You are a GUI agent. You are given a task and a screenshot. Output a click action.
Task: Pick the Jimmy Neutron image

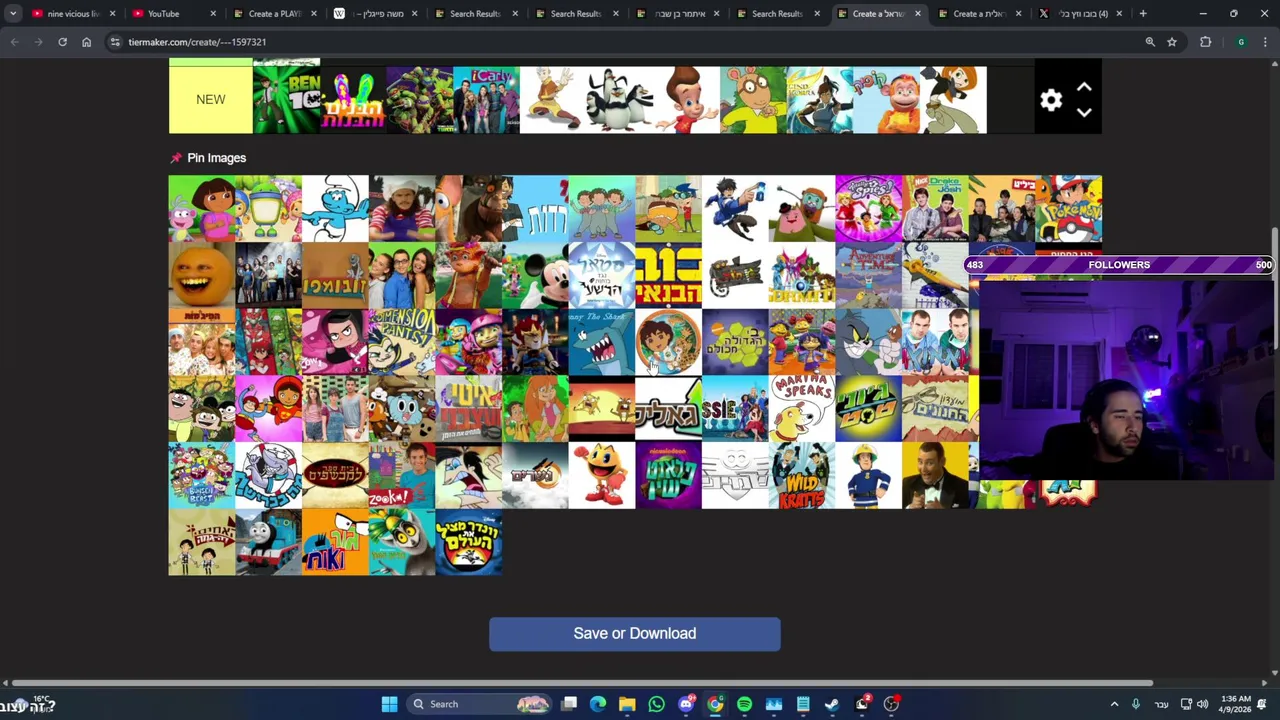[x=686, y=100]
